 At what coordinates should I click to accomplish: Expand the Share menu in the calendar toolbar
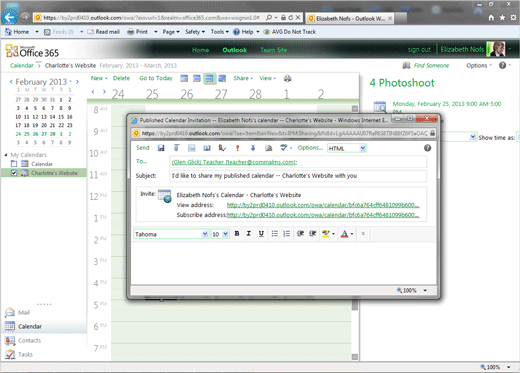tap(243, 78)
